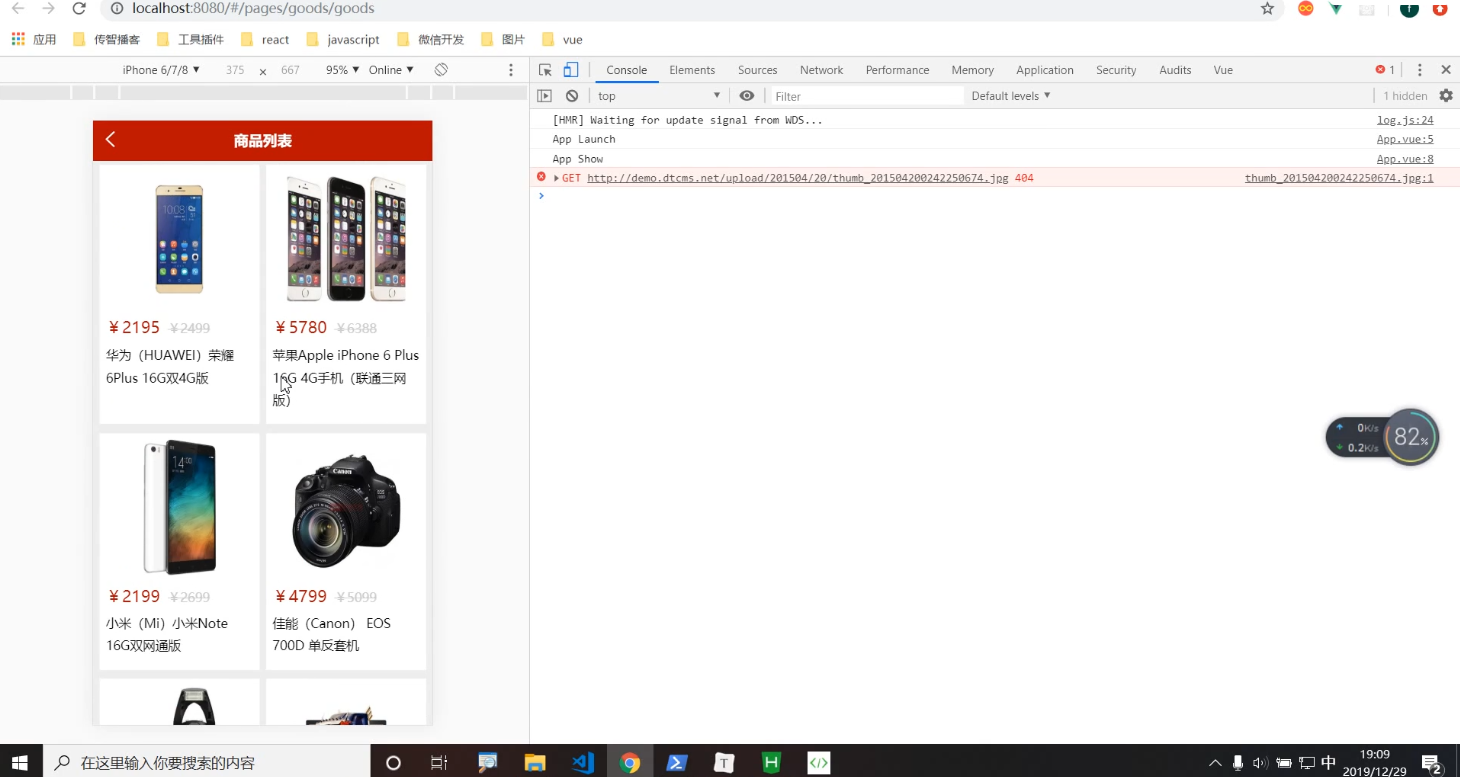Reload the browser page
The image size is (1460, 777).
[79, 9]
